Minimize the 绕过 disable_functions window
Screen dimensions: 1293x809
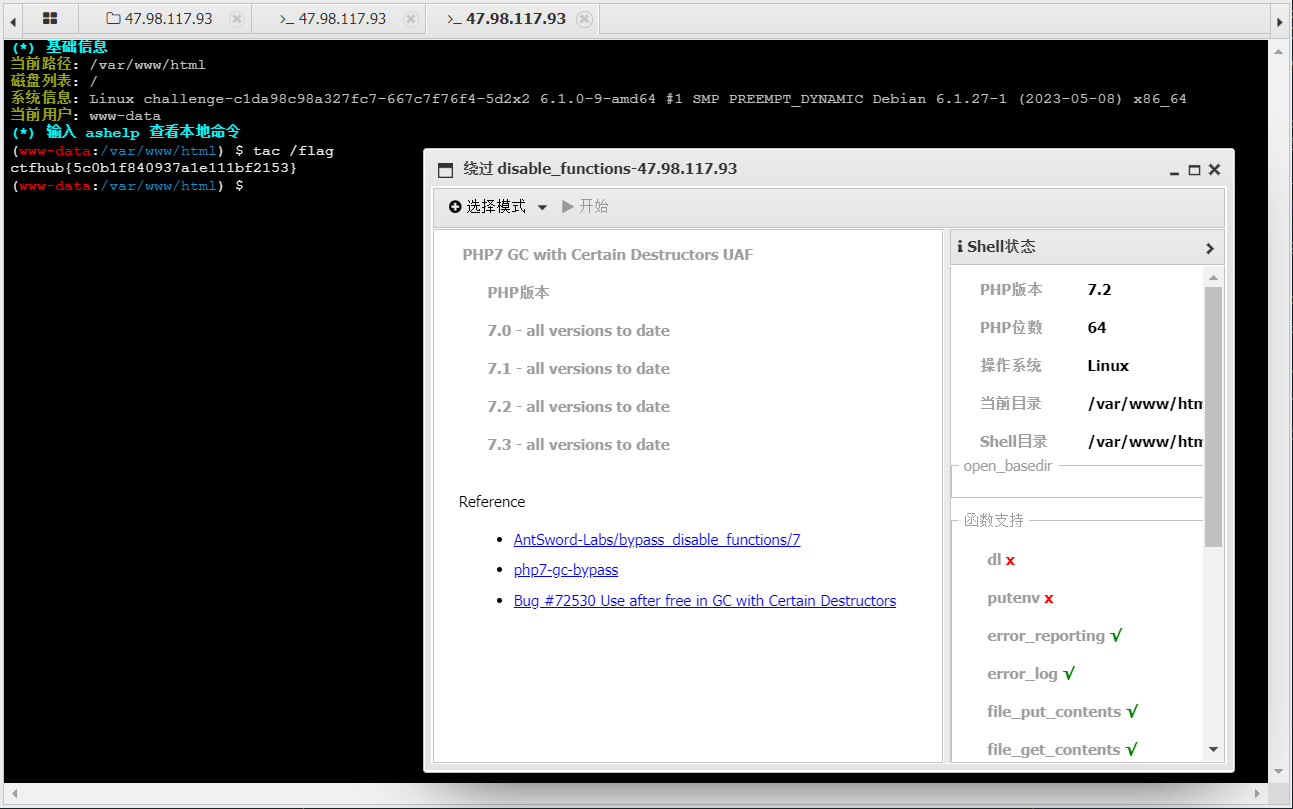click(1175, 171)
